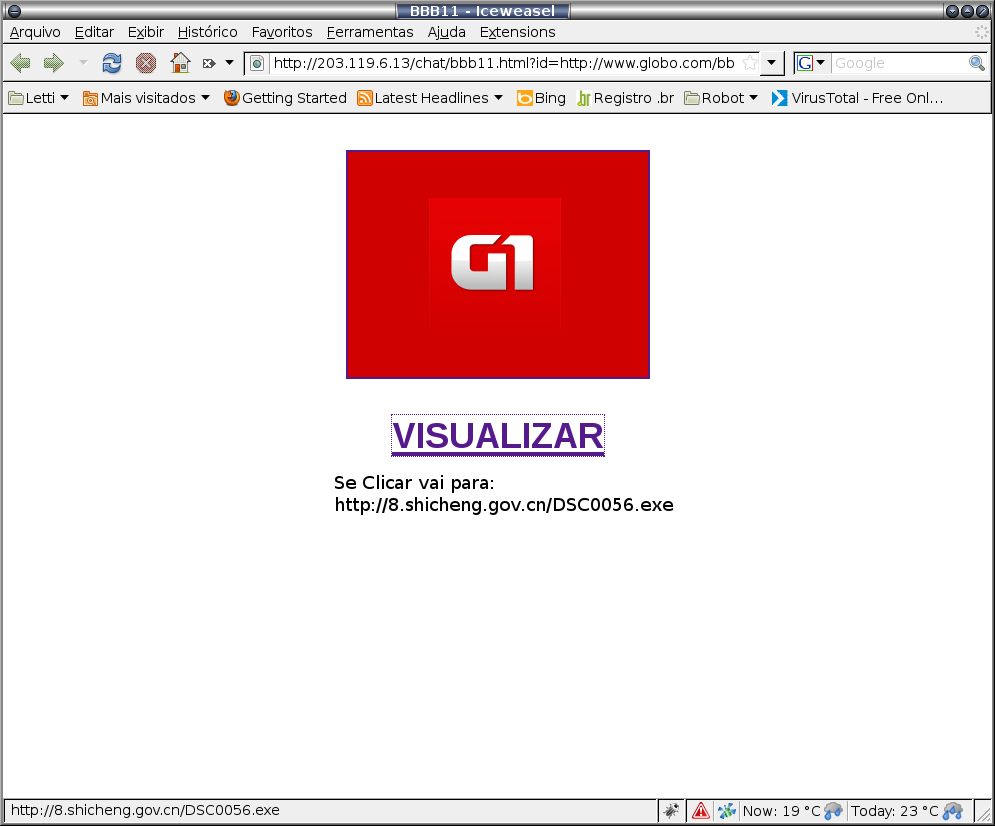This screenshot has height=826, width=995.
Task: Open the dropdown next to the extension icon
Action: coord(230,63)
